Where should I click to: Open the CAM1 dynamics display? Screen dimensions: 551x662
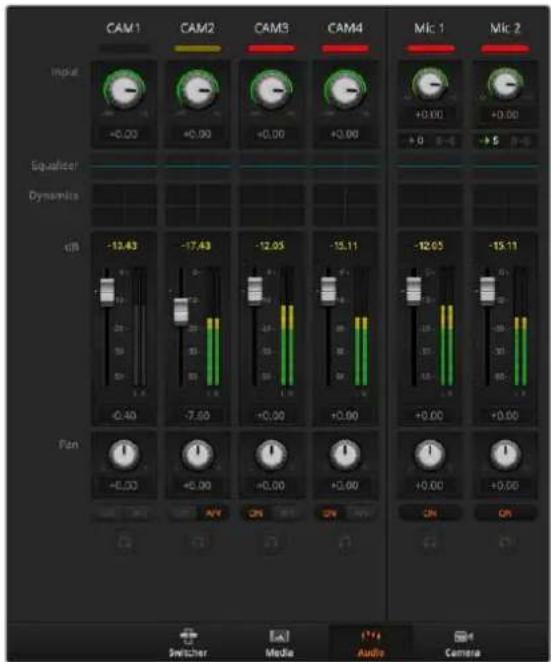coord(124,204)
